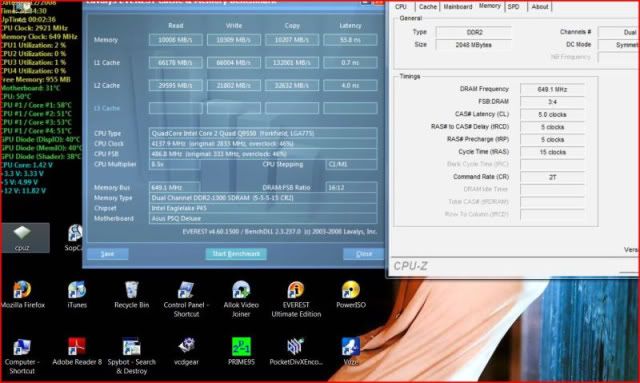This screenshot has width=640, height=383.
Task: Click the L2 Cache Read value
Action: click(x=176, y=86)
